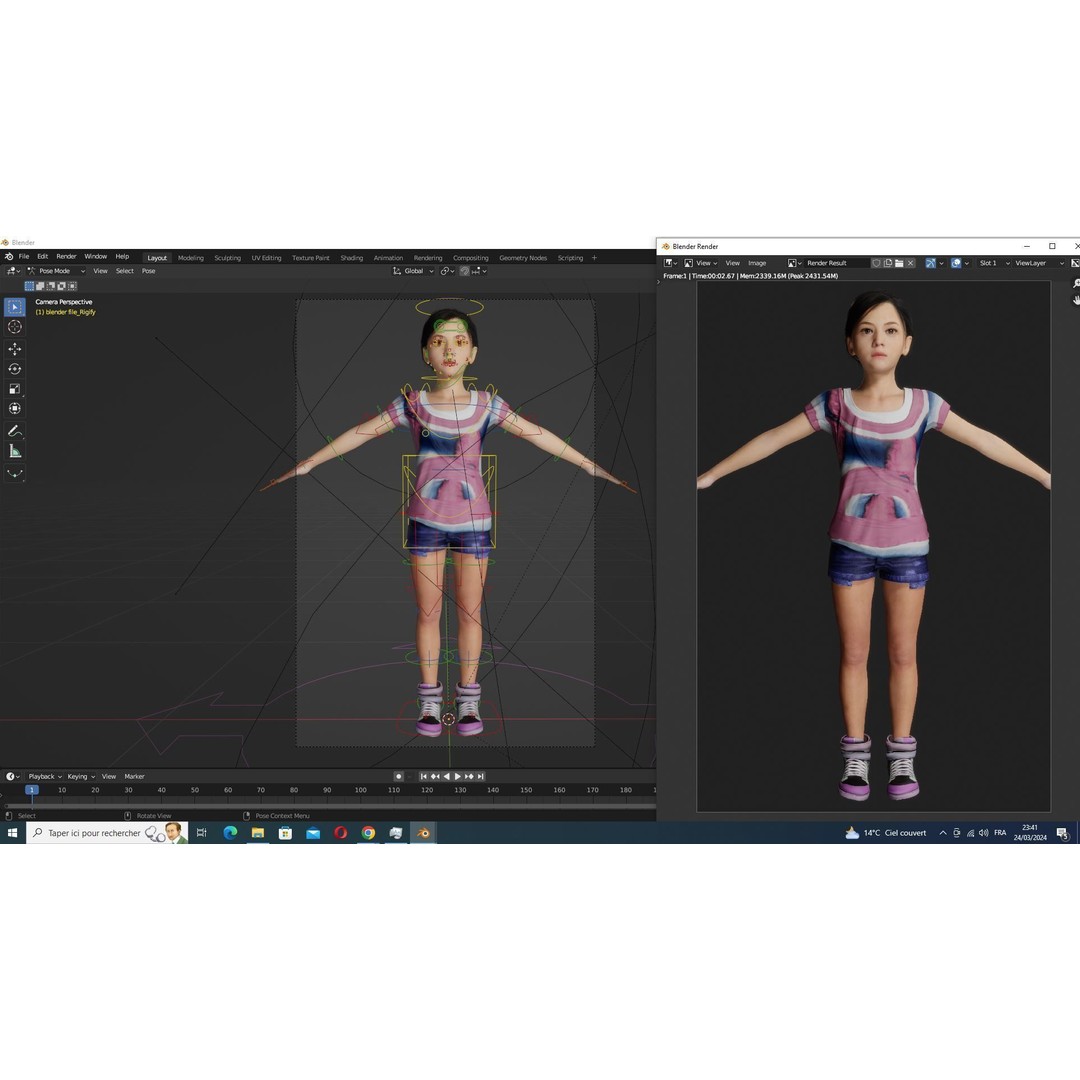
Task: Open the Pose Mode dropdown
Action: point(56,271)
